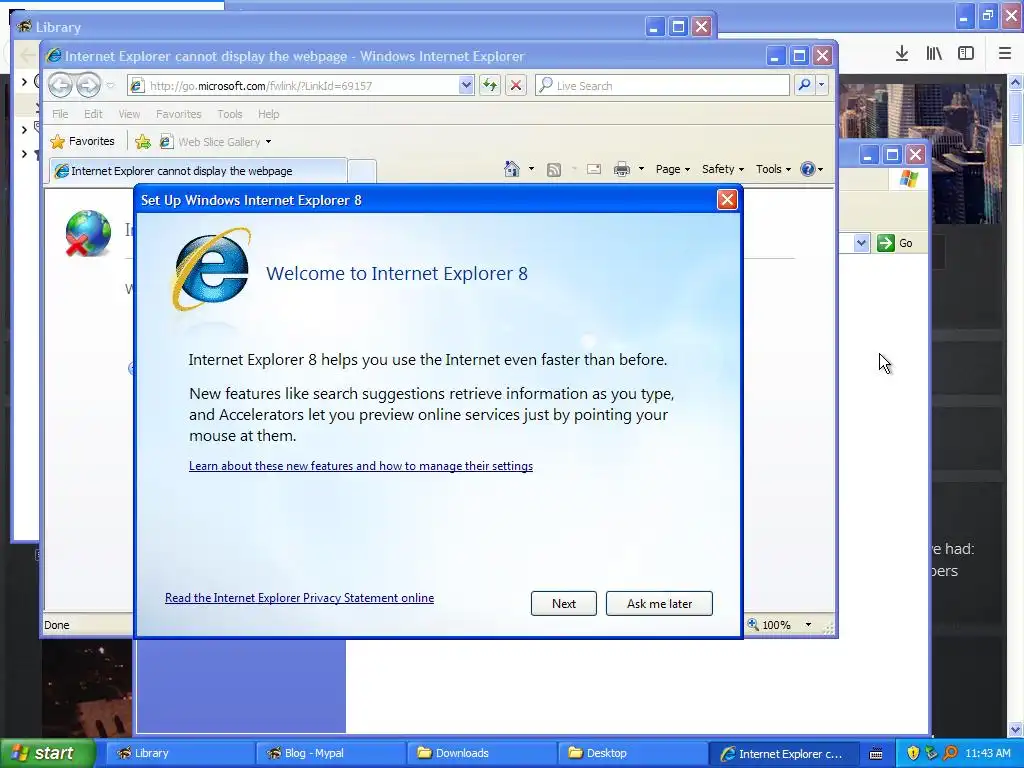1024x768 pixels.
Task: Open a new blank tab
Action: coord(362,171)
